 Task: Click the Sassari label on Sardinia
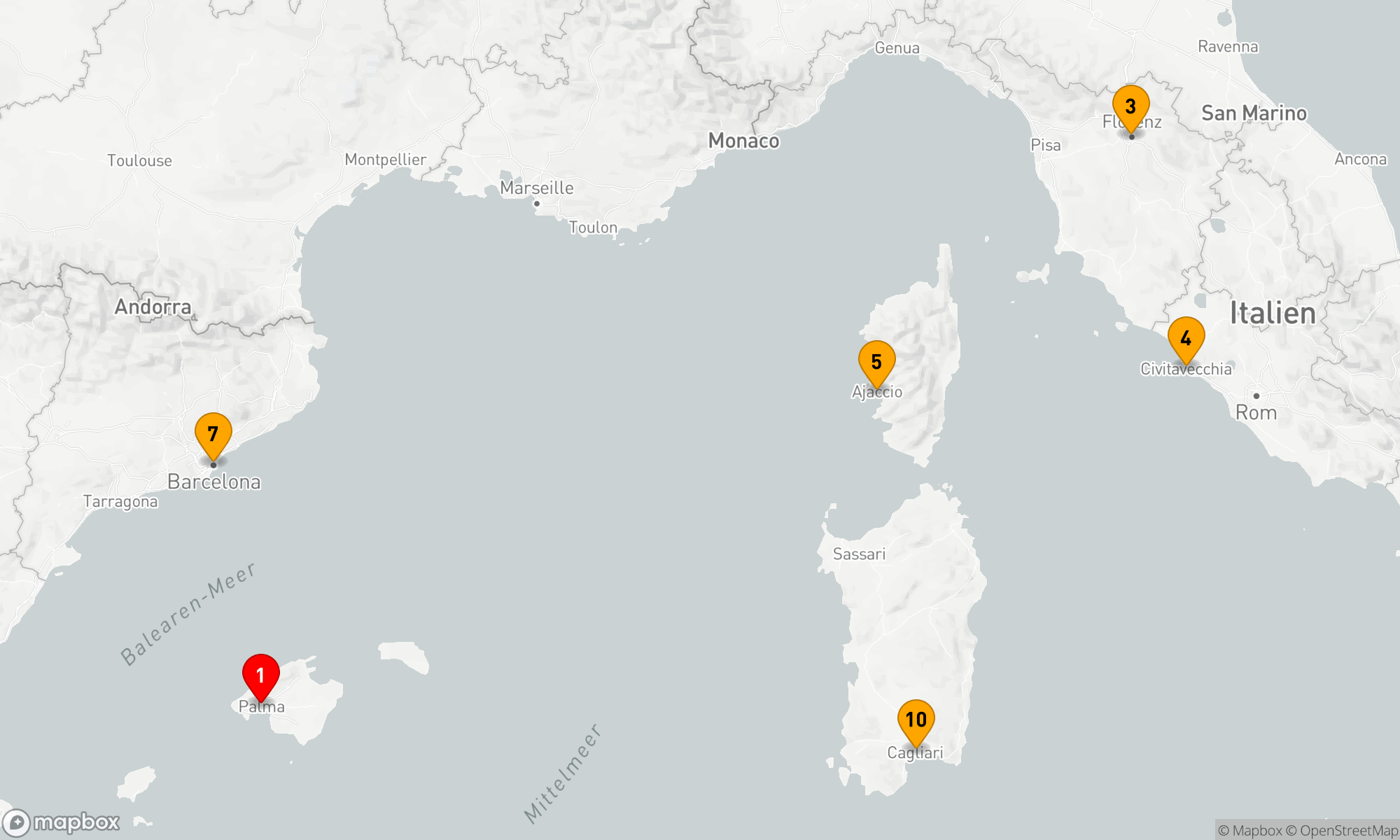coord(859,554)
